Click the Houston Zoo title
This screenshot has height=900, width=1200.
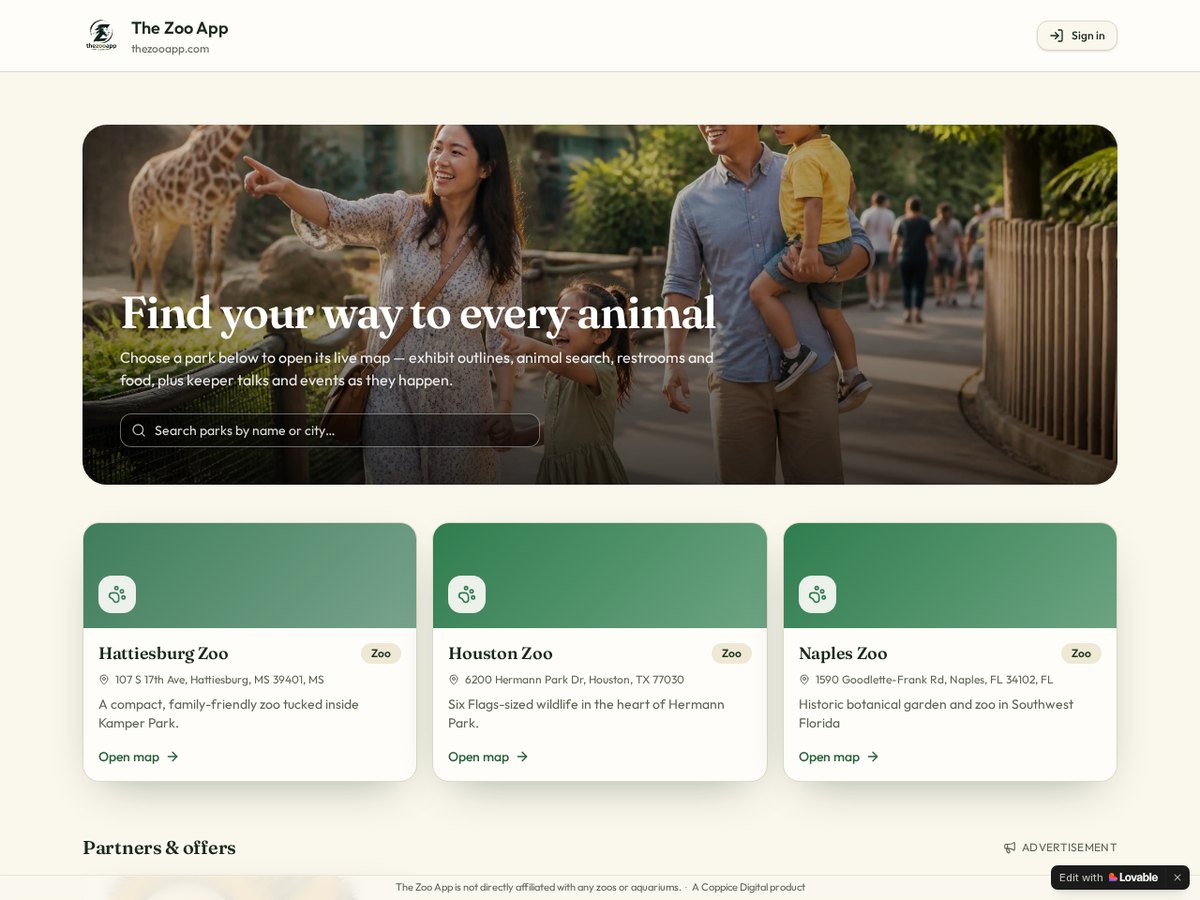pyautogui.click(x=500, y=653)
